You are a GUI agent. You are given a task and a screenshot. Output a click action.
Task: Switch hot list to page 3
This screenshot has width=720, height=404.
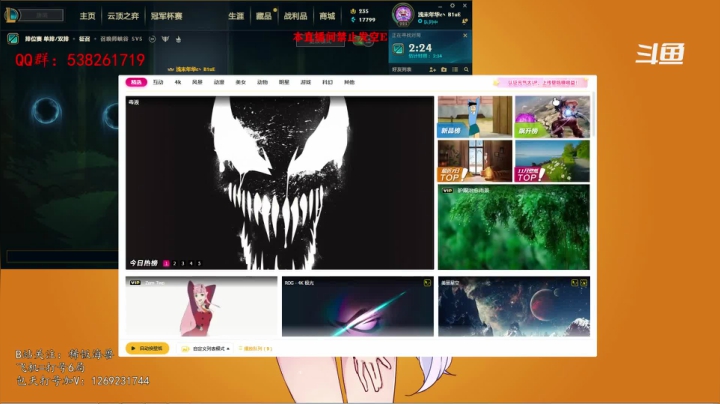183,264
